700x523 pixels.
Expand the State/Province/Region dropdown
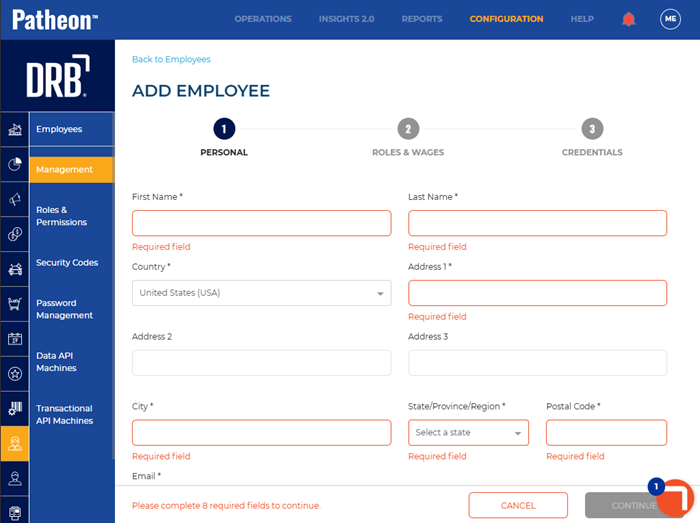click(468, 433)
